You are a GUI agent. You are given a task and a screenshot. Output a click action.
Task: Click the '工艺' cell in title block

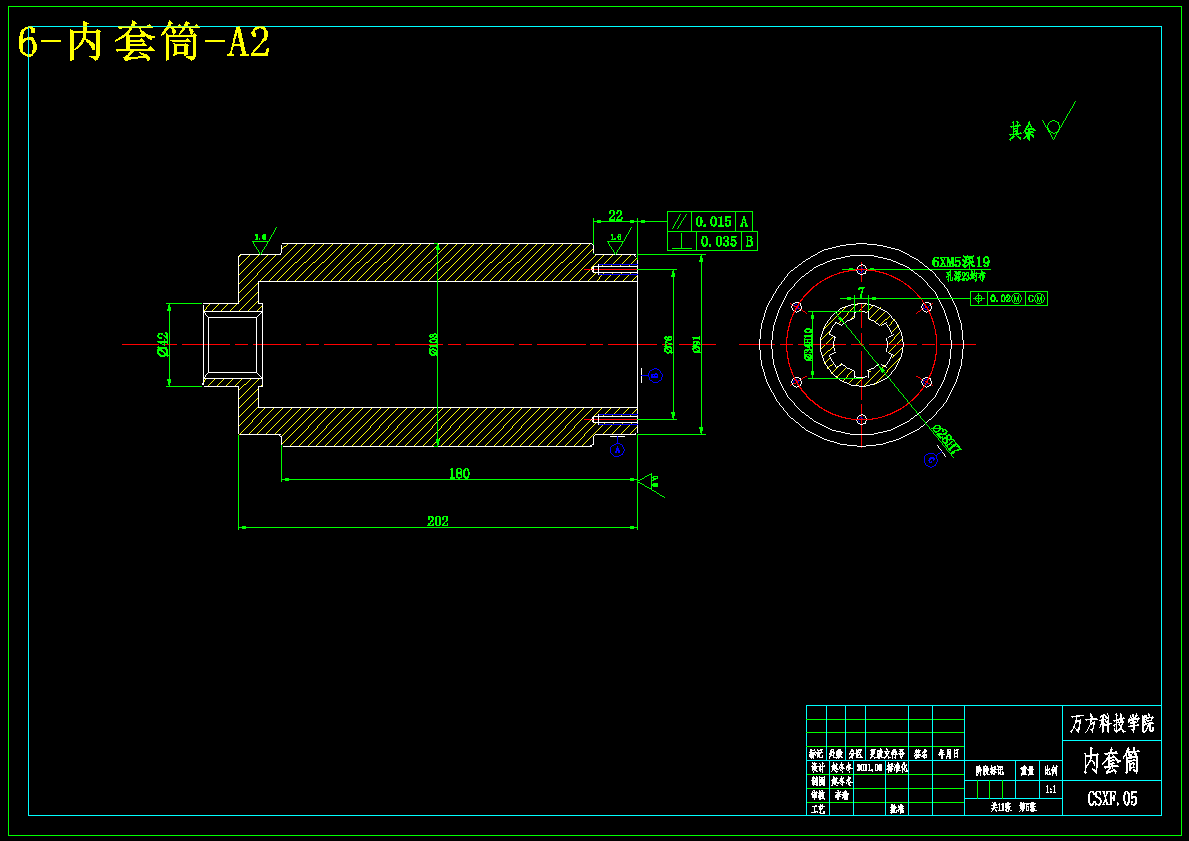(818, 809)
